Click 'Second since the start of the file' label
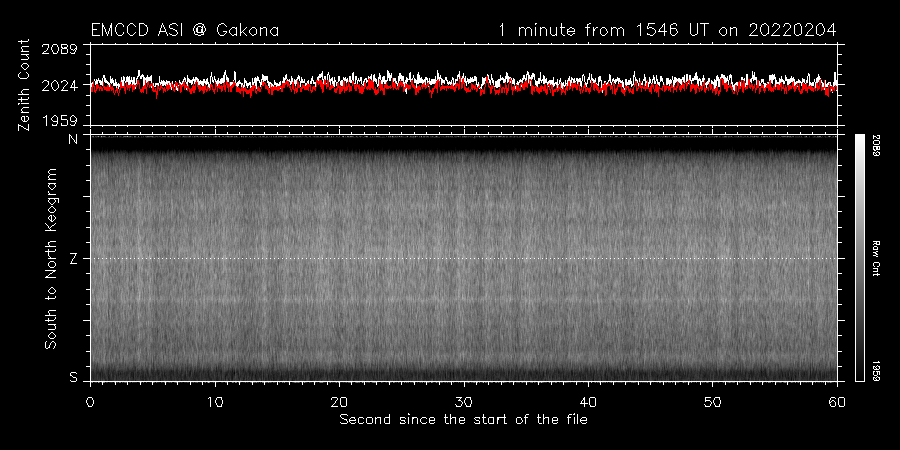 coord(463,420)
